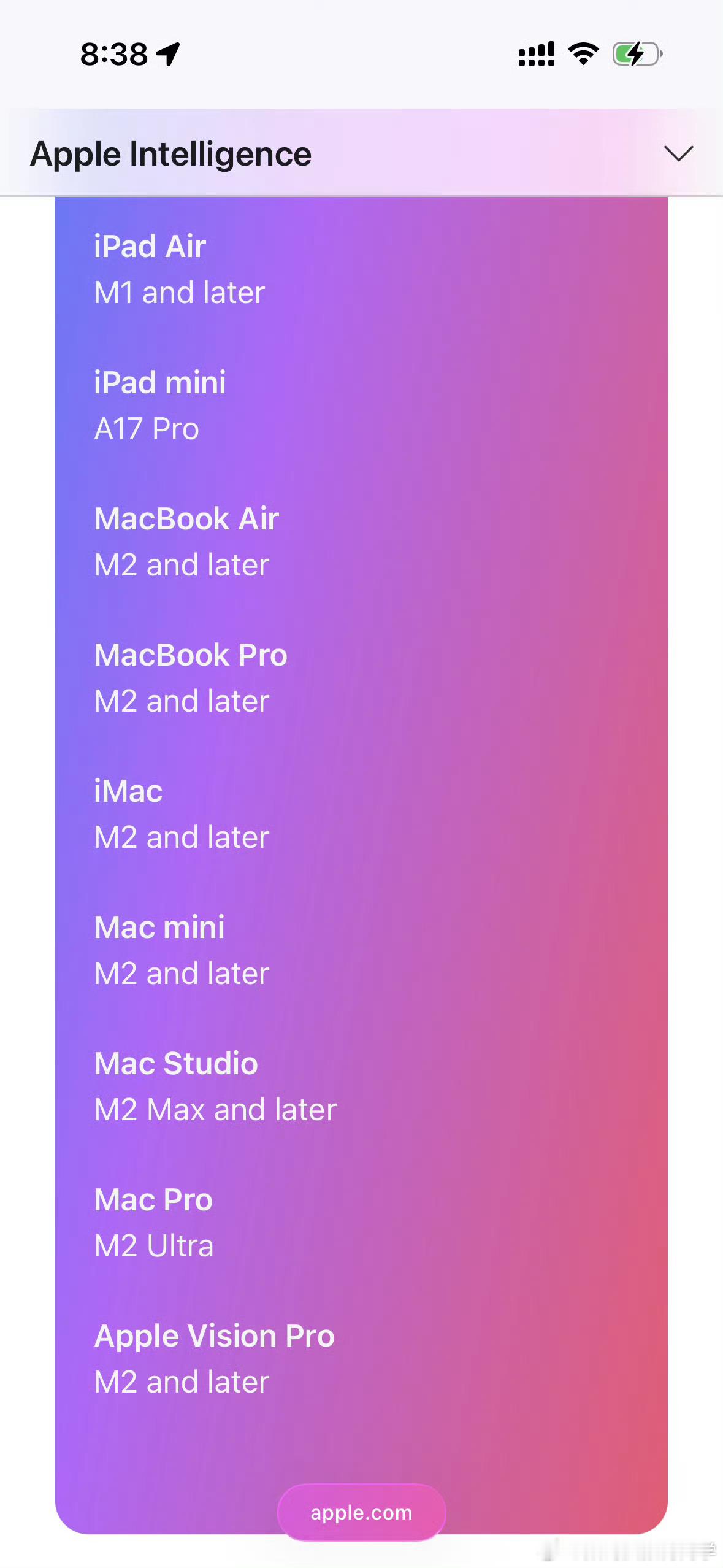The image size is (723, 1568).
Task: Select the Mac mini heading
Action: tap(159, 927)
